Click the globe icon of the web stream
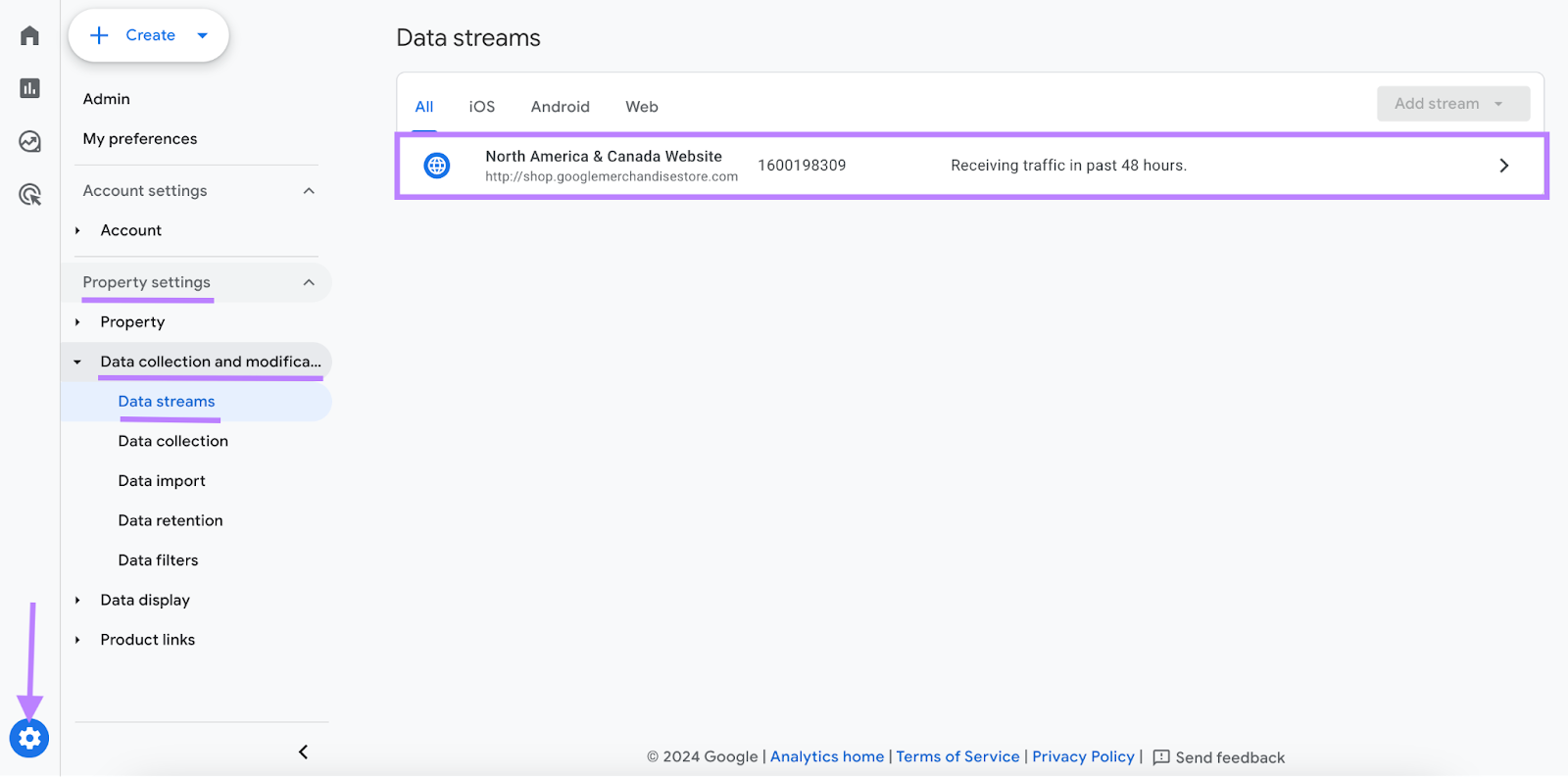1568x777 pixels. tap(437, 166)
